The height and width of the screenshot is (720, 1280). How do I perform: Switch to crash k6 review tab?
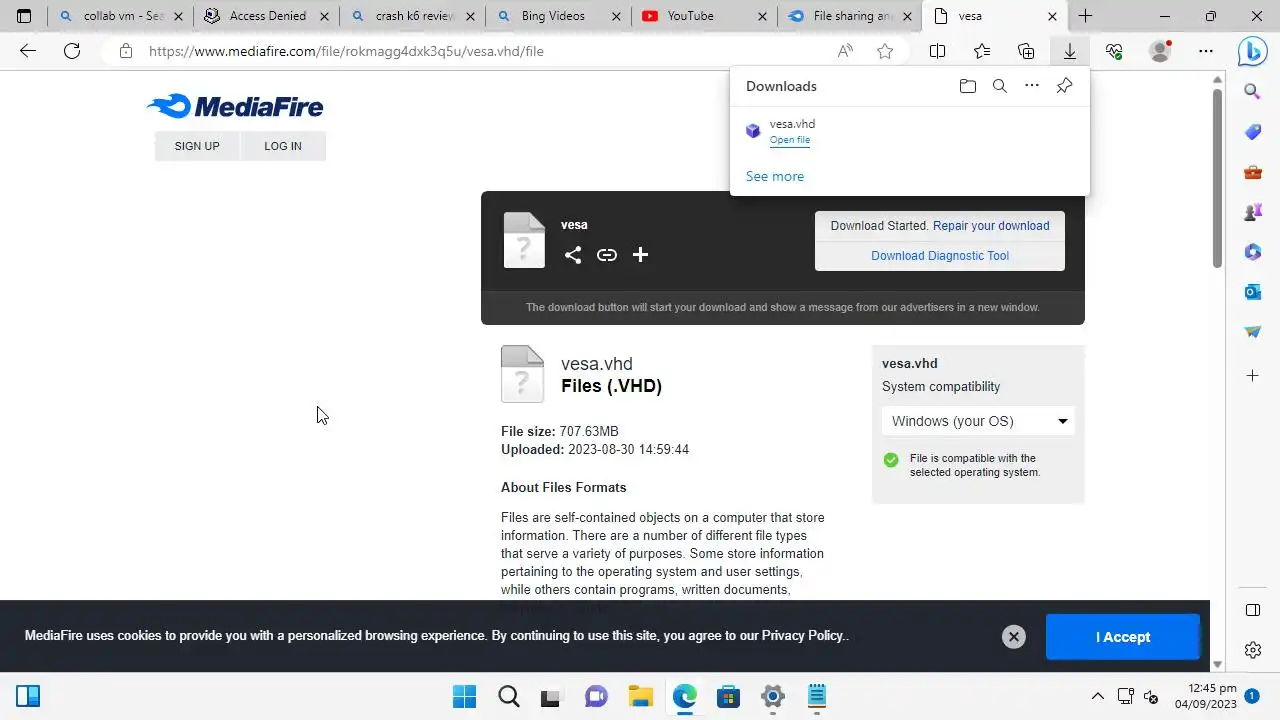tap(411, 16)
